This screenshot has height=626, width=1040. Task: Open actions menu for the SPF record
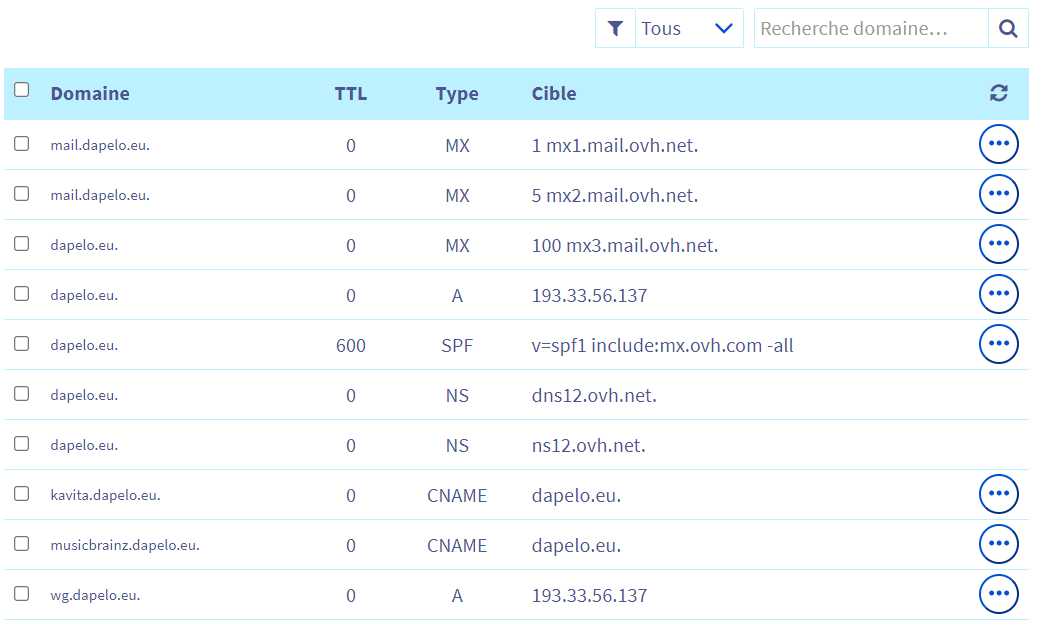(998, 345)
